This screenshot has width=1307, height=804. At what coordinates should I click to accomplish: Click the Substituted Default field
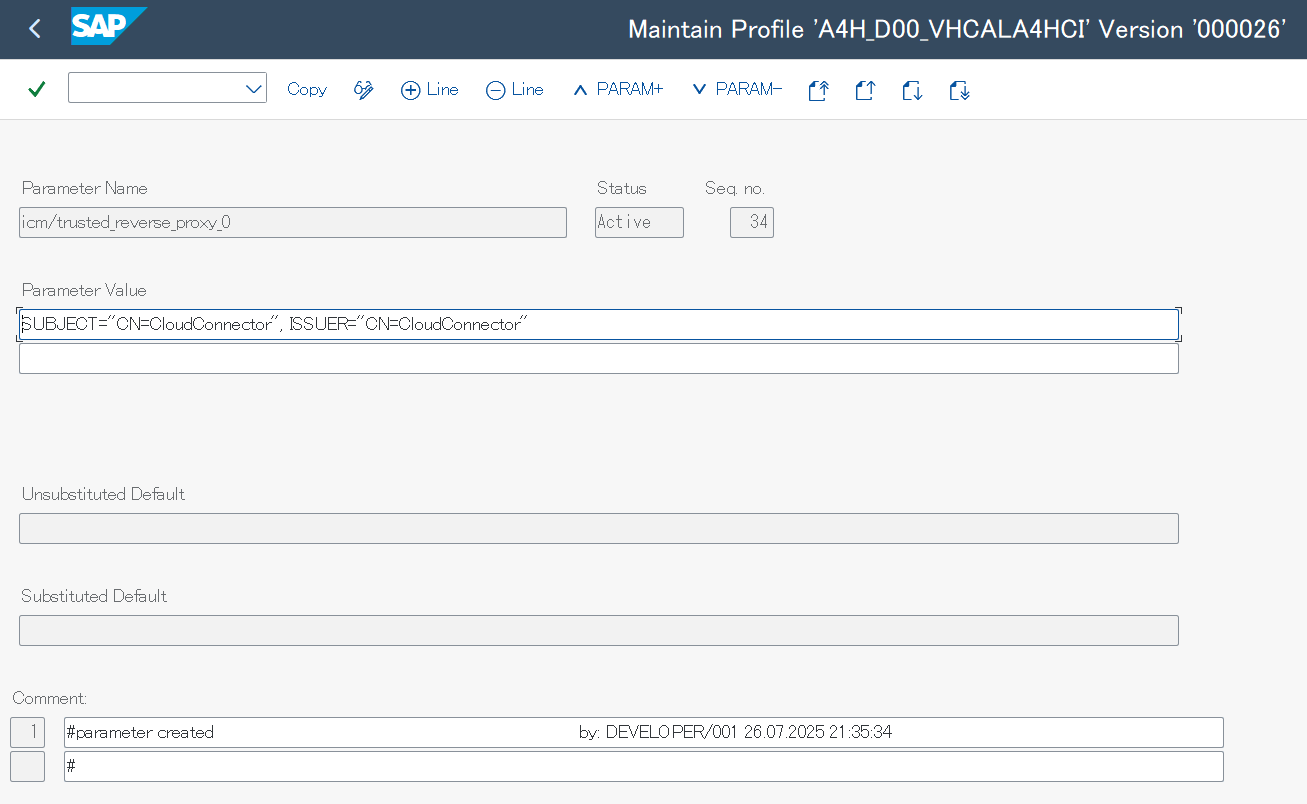tap(599, 630)
